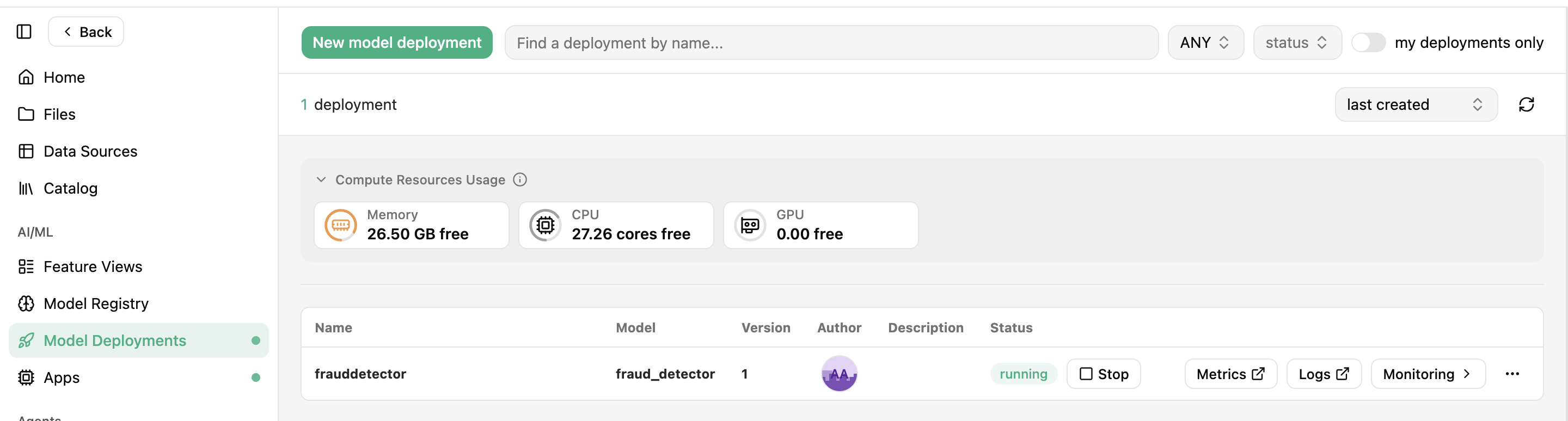Open Monitoring for frauddetector

(x=1428, y=374)
